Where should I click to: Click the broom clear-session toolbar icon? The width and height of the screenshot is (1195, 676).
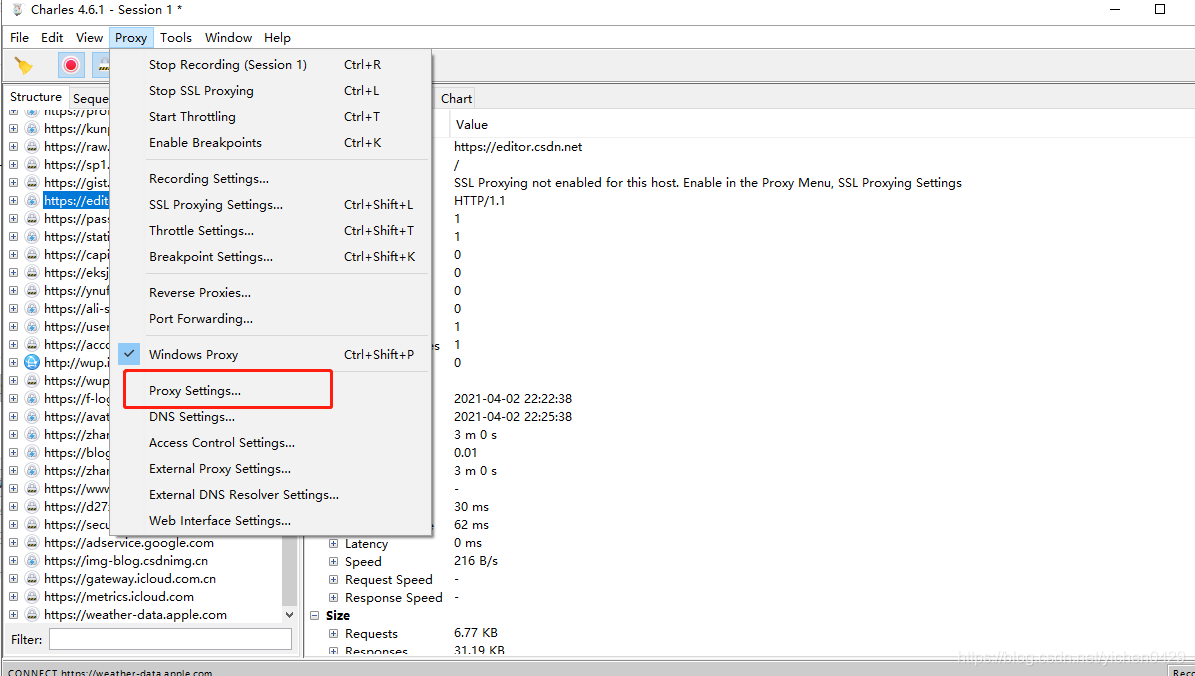(x=24, y=66)
